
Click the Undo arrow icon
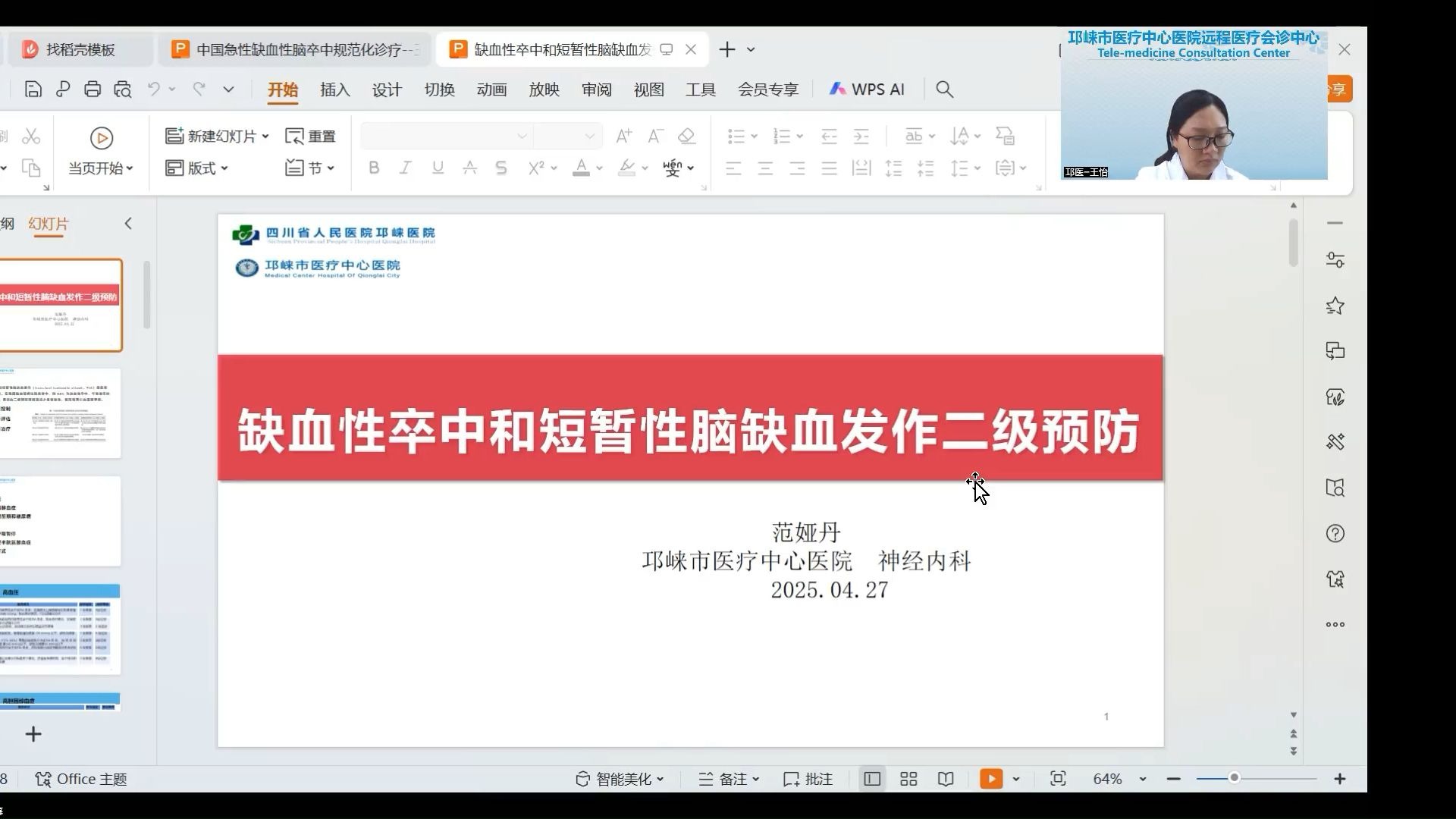click(x=154, y=89)
